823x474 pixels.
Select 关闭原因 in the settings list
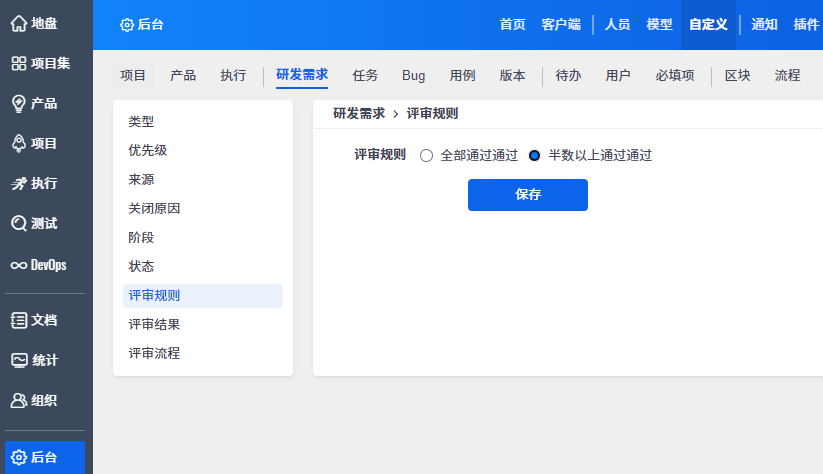[x=154, y=208]
